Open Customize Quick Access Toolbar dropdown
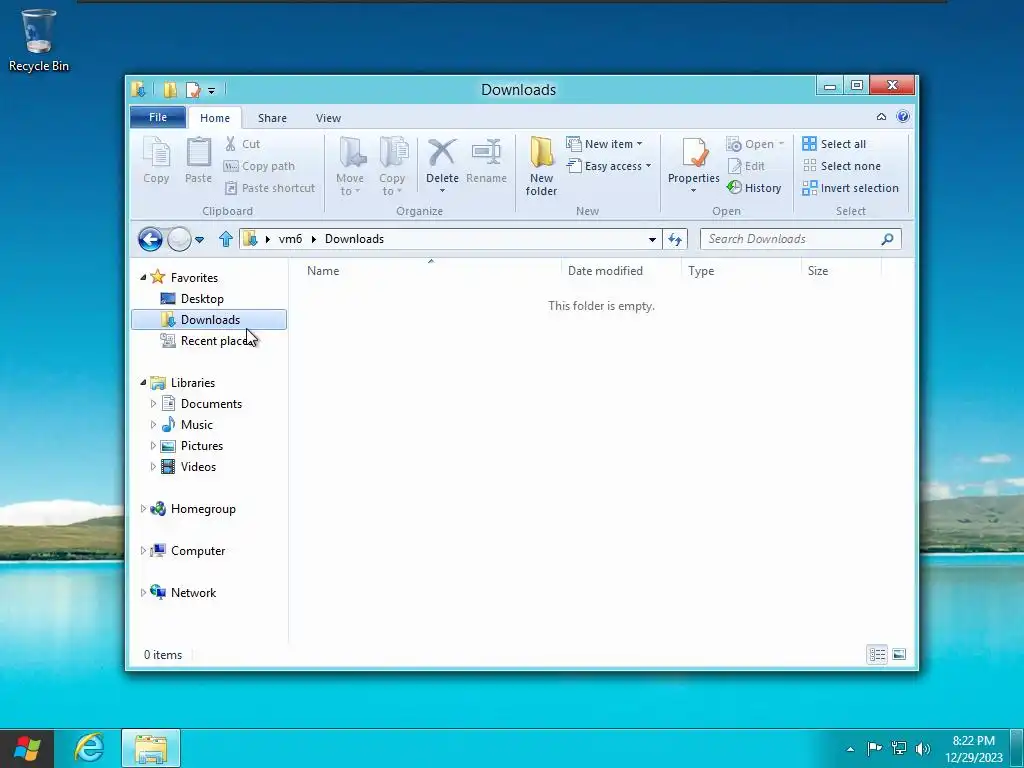 [212, 91]
